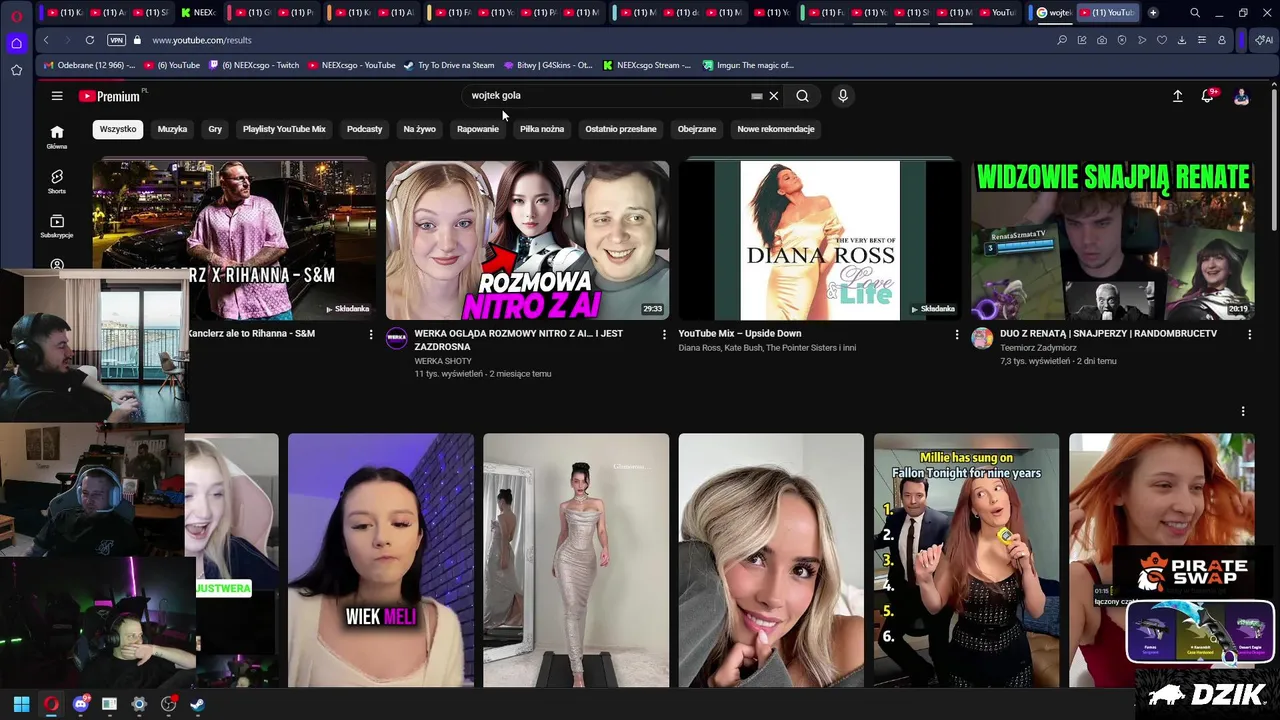The image size is (1280, 720).
Task: Open Shorts in the YouTube sidebar
Action: tap(57, 181)
